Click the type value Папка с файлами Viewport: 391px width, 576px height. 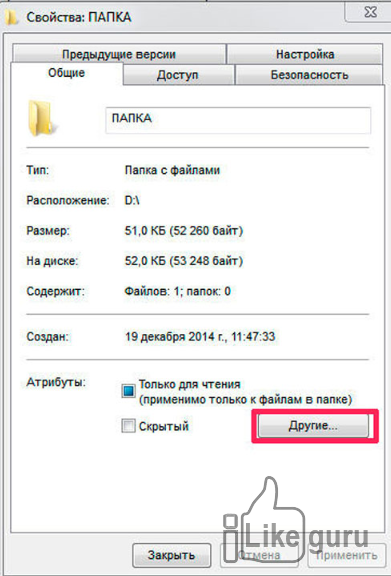[172, 170]
